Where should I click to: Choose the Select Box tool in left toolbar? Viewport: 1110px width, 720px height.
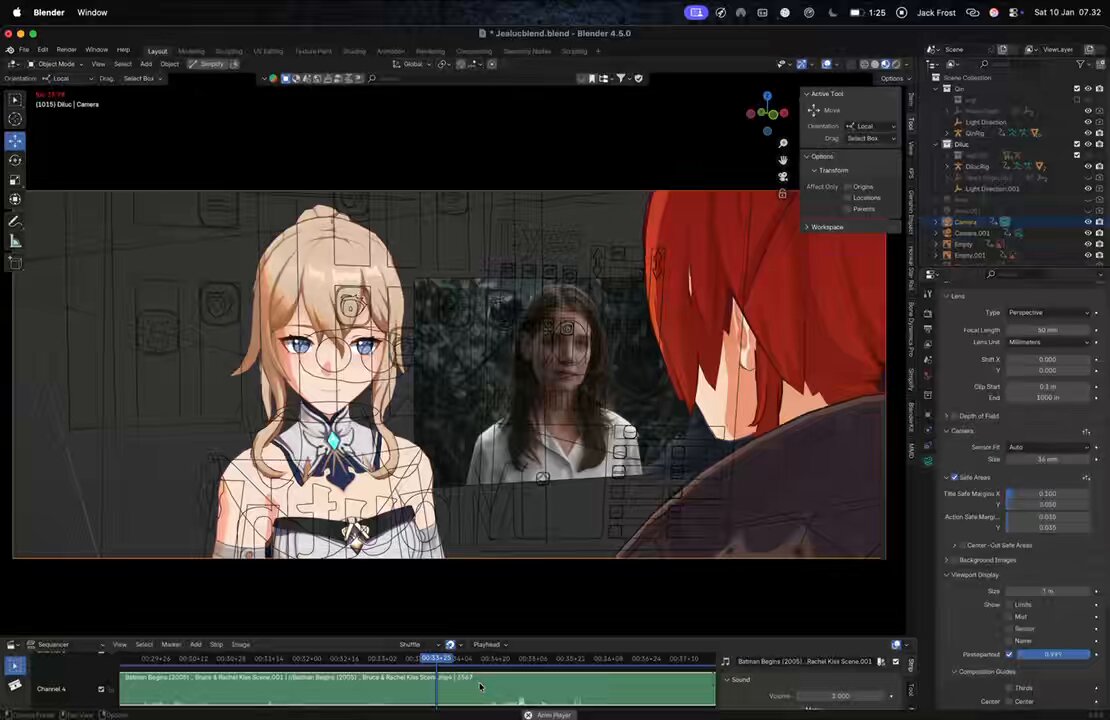click(x=15, y=100)
